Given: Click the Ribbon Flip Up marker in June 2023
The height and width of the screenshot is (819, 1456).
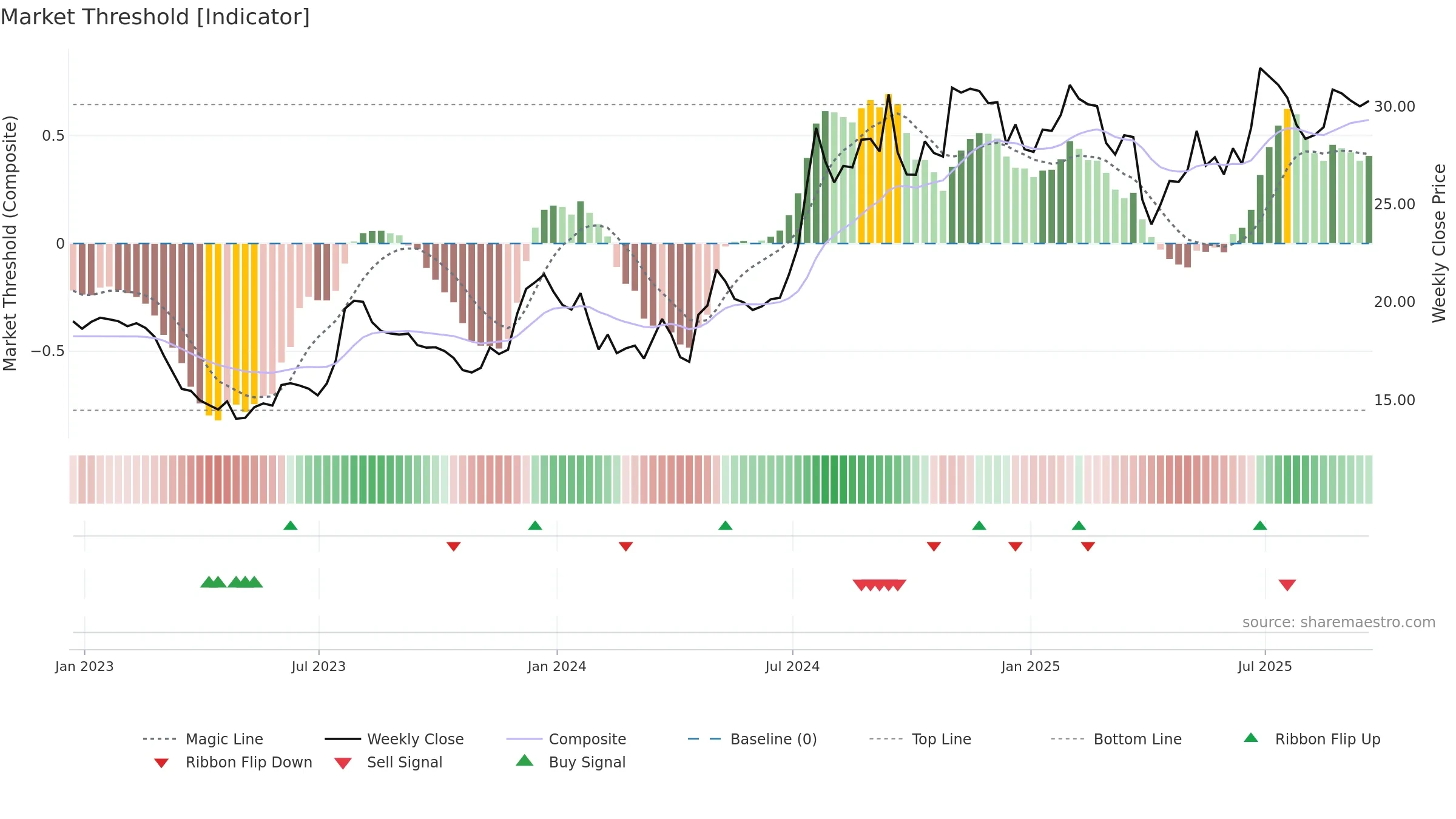Looking at the screenshot, I should [x=291, y=525].
